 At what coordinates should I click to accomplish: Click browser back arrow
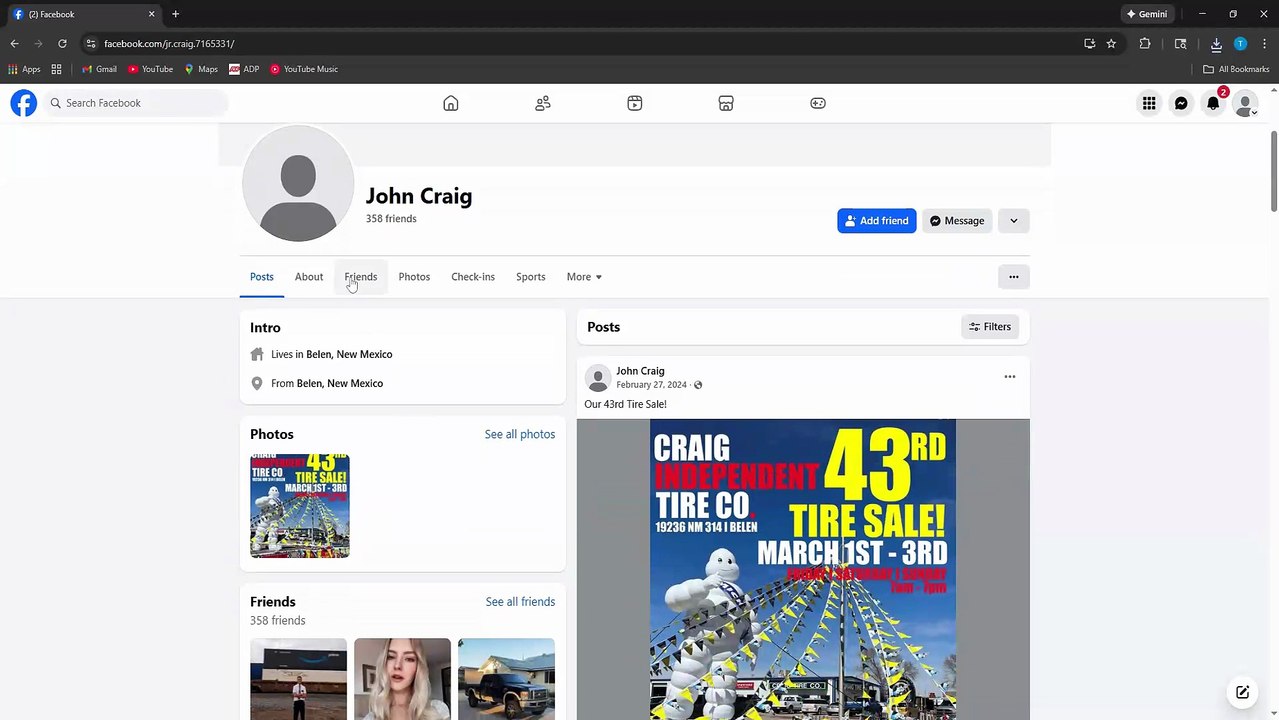[x=14, y=44]
